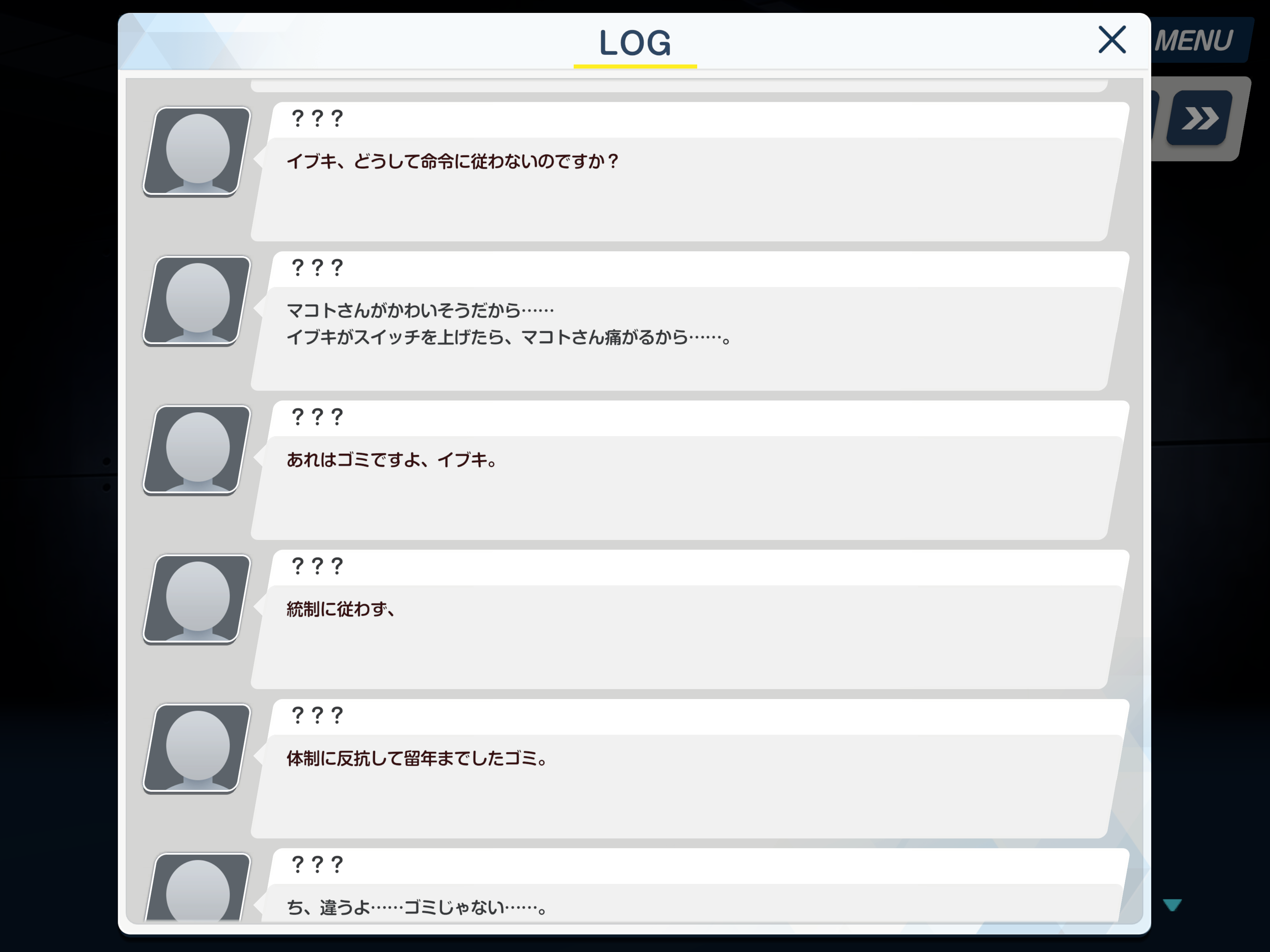This screenshot has width=1270, height=952.
Task: Click the teal down-triangle advance indicator
Action: click(x=1172, y=905)
